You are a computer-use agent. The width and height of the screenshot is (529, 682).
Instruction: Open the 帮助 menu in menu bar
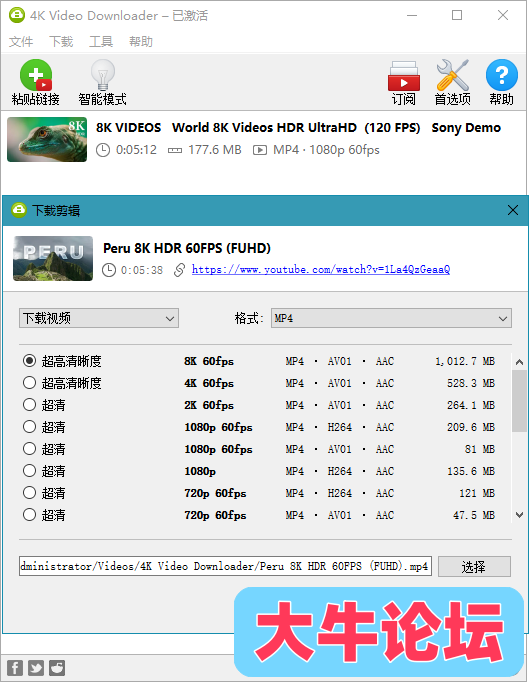[x=141, y=41]
